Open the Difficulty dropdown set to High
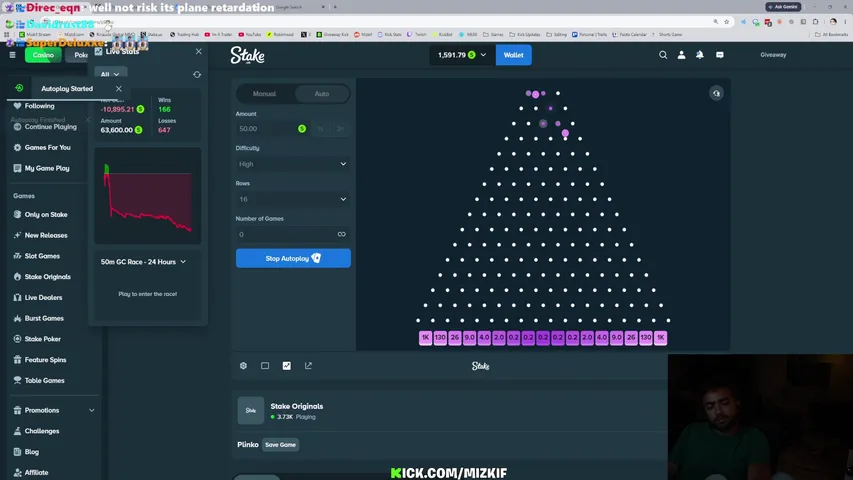853x480 pixels. click(293, 164)
